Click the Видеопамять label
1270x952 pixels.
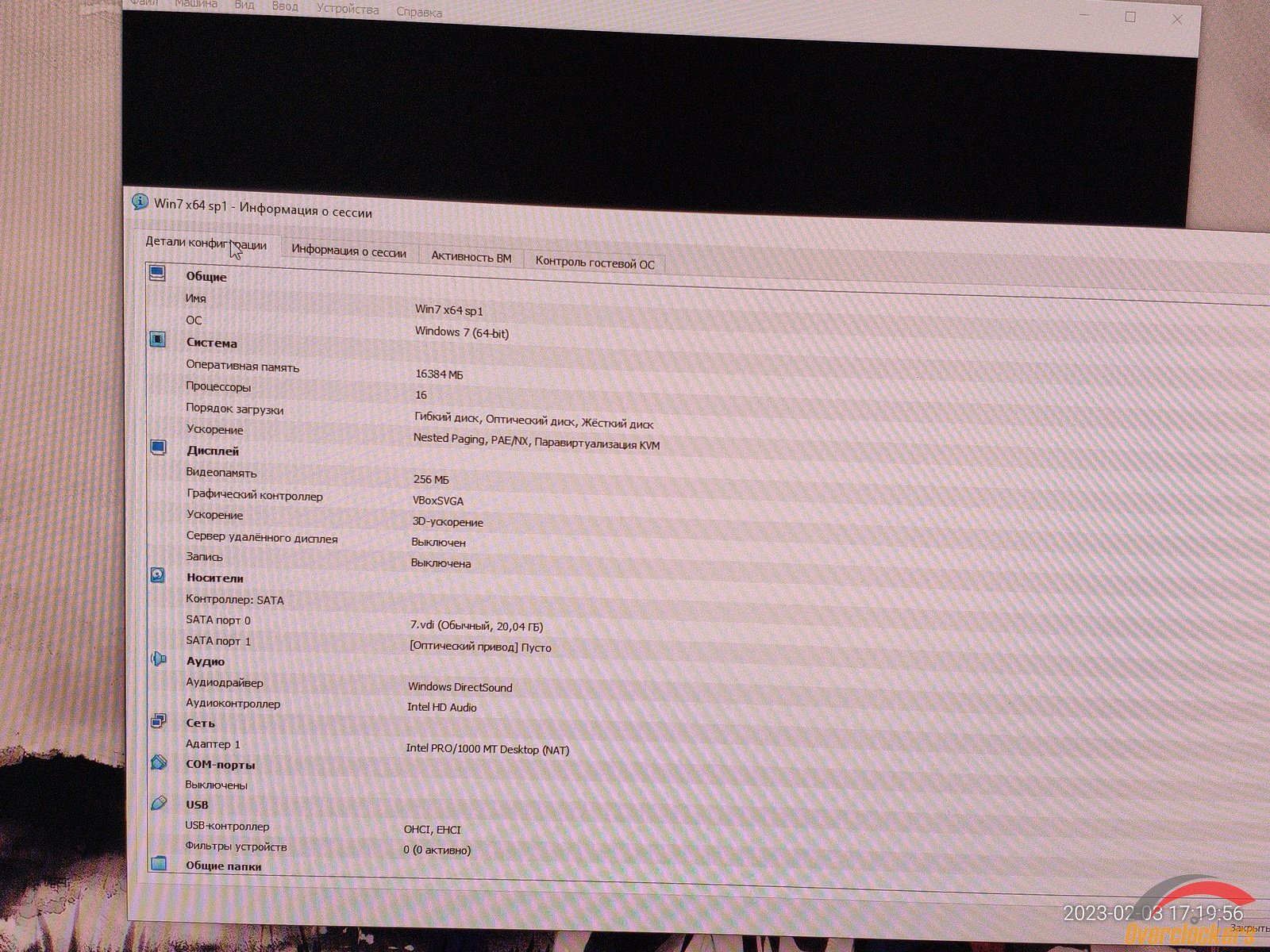pos(221,473)
